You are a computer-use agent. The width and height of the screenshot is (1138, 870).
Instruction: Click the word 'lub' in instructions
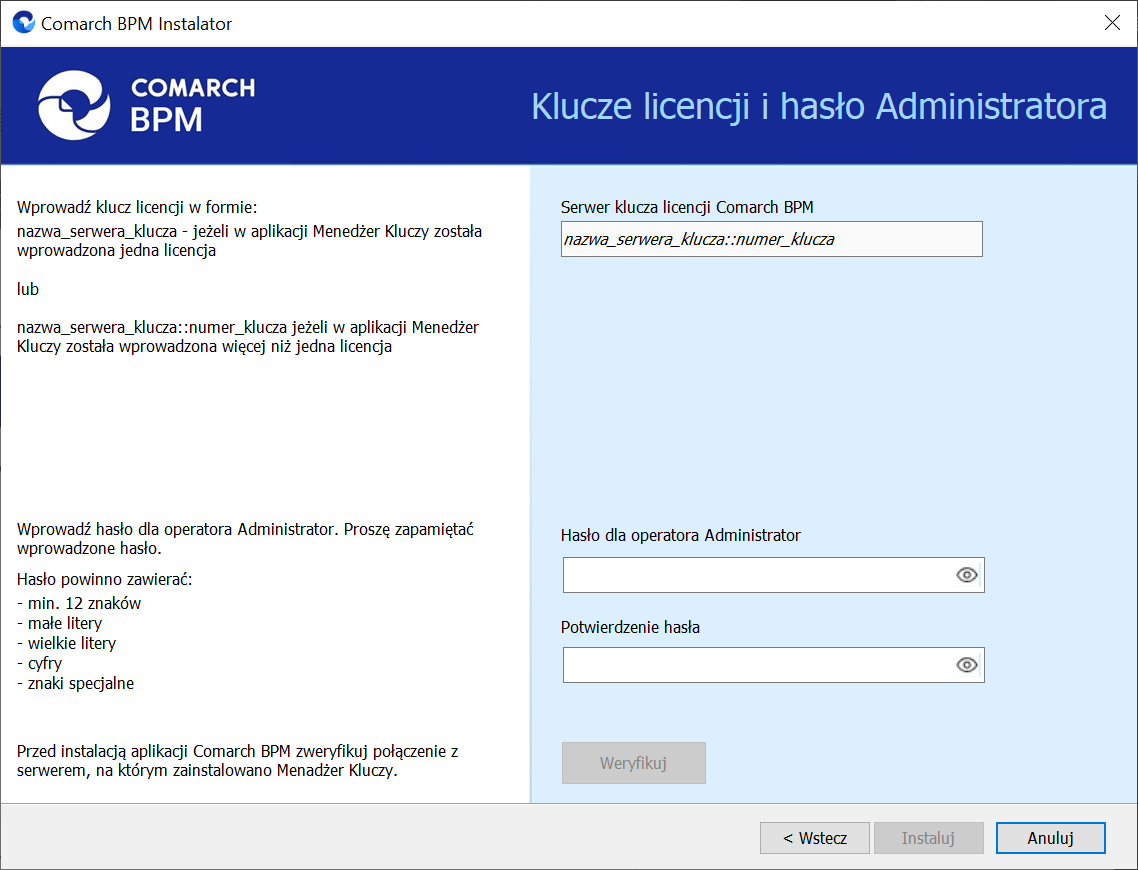(x=28, y=290)
